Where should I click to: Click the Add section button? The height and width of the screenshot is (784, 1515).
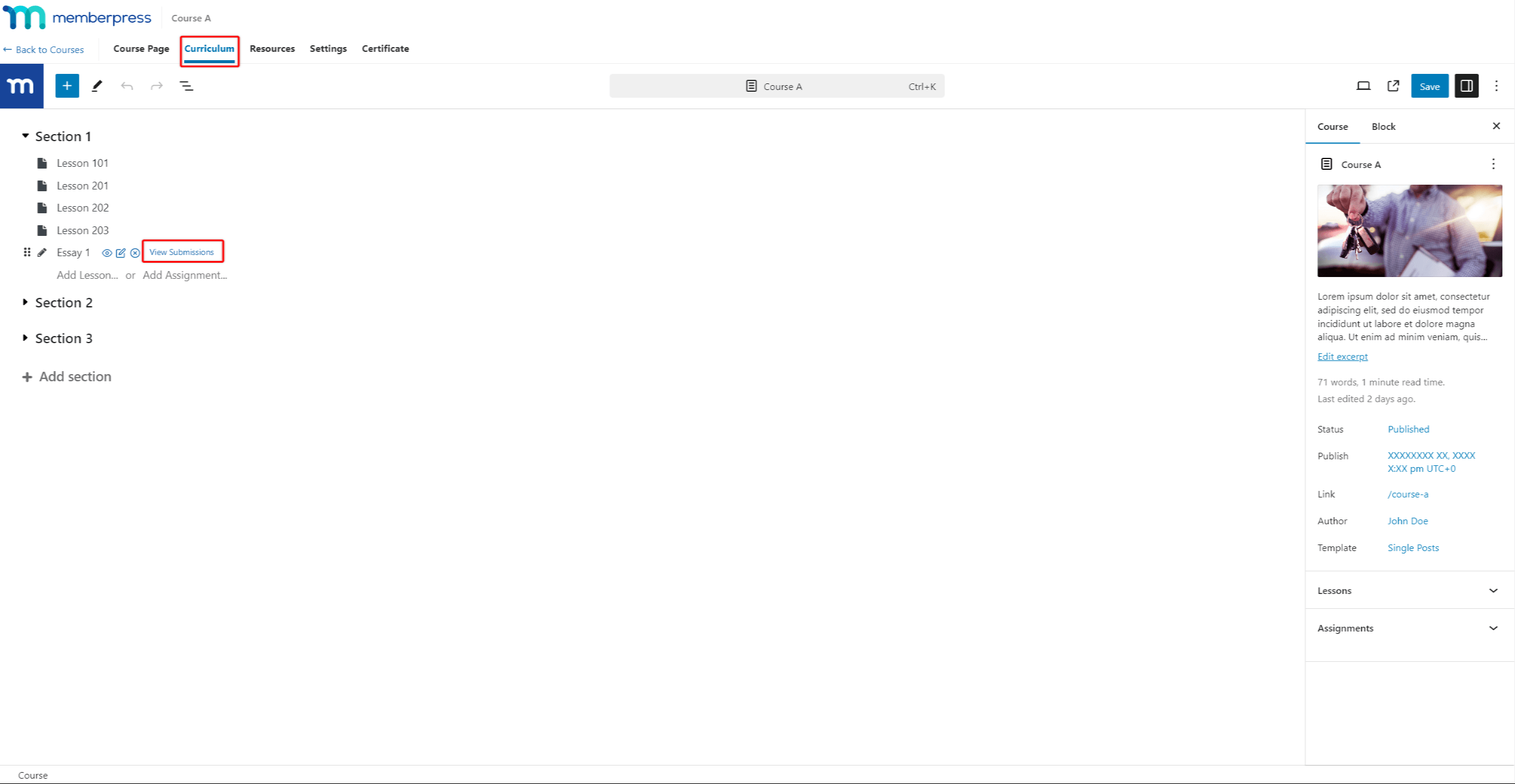(x=74, y=376)
